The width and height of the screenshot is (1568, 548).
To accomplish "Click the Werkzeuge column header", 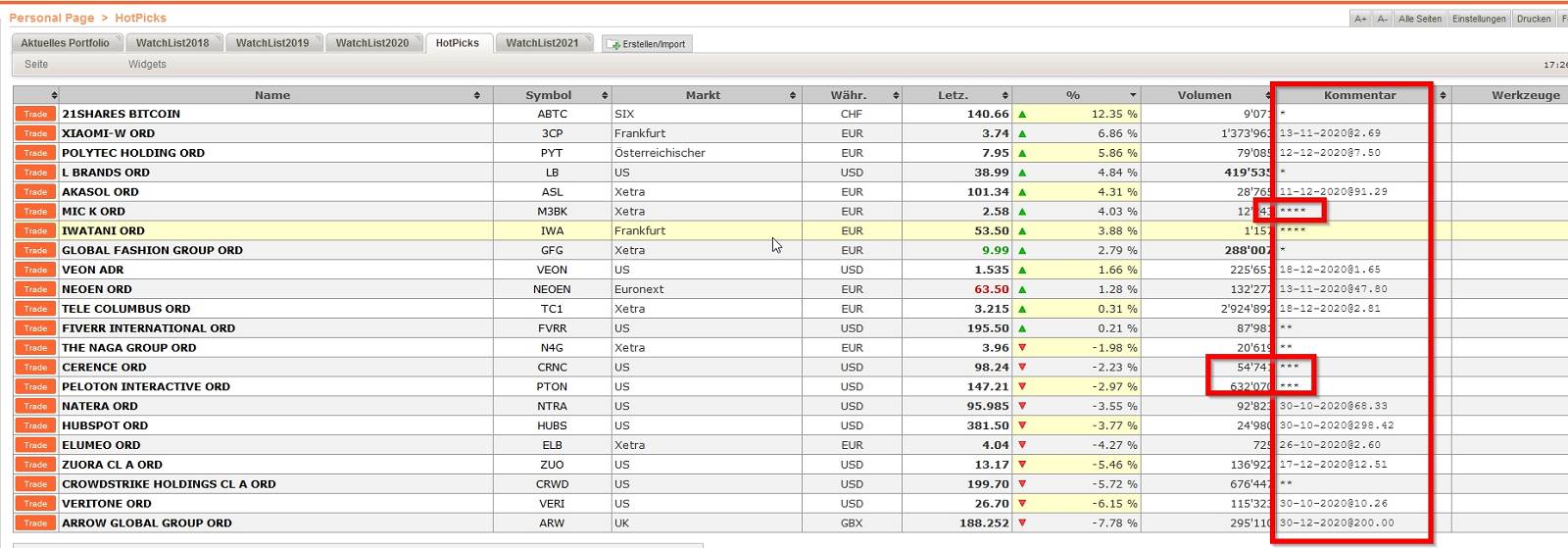I will click(x=1525, y=95).
